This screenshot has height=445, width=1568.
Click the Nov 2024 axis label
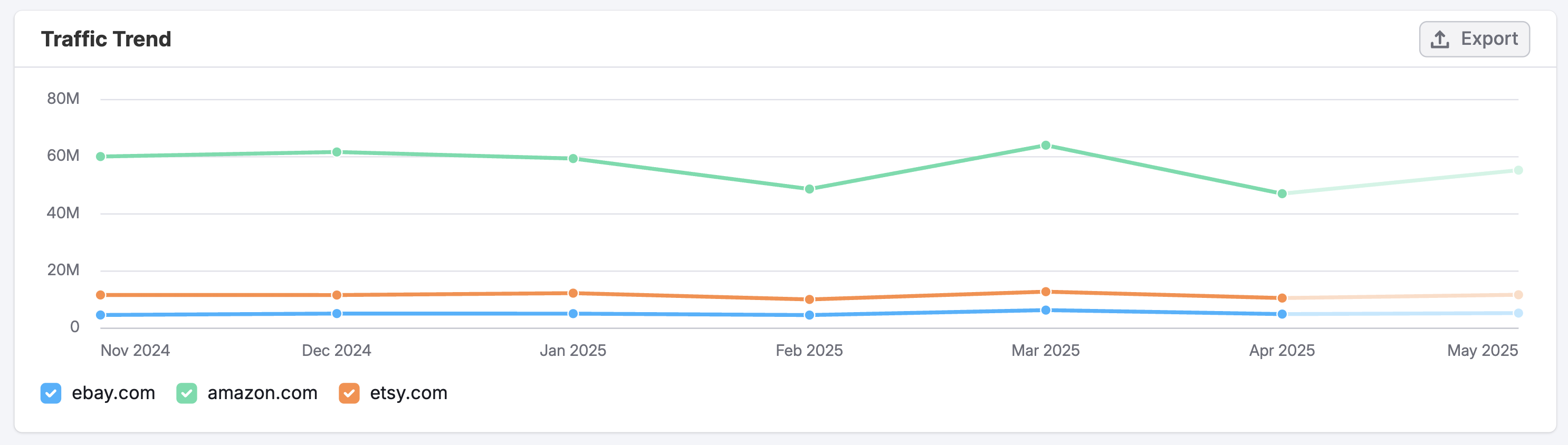pyautogui.click(x=135, y=350)
